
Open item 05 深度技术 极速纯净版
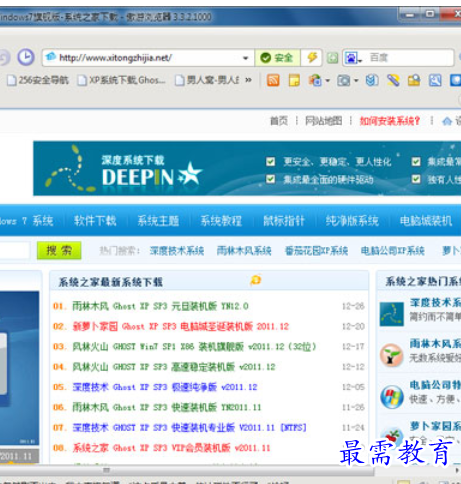(x=165, y=387)
